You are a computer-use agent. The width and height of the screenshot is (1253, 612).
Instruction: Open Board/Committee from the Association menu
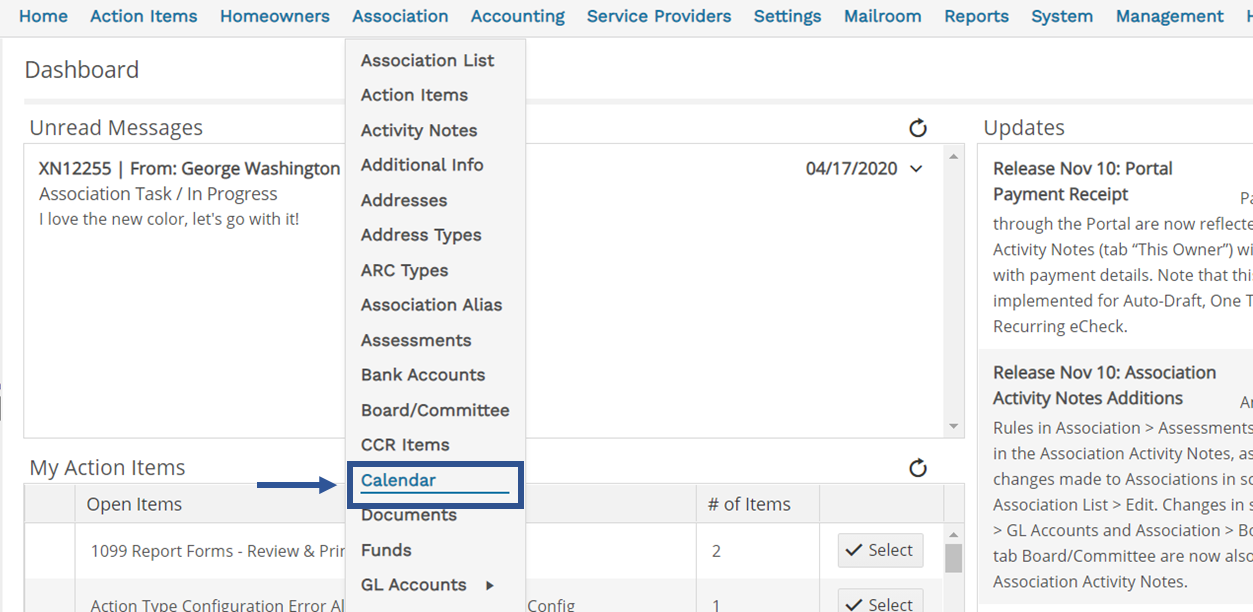point(435,410)
